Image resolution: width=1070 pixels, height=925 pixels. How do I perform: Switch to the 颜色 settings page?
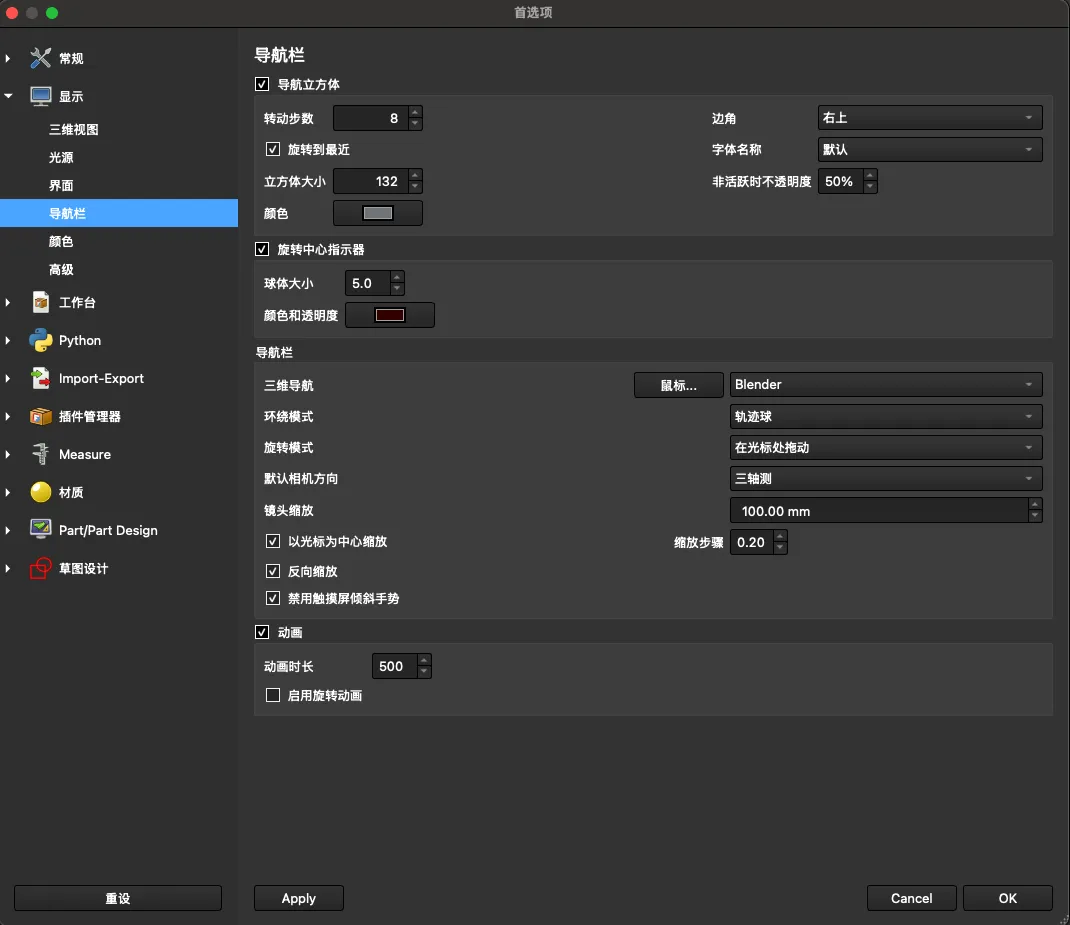[x=61, y=242]
